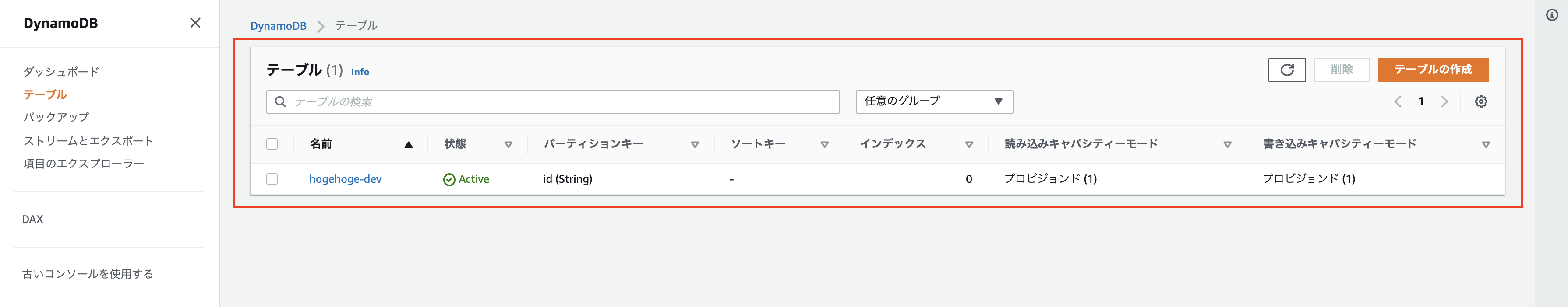Sort by 名前 column ascending arrow
Viewport: 1568px width, 307px height.
(409, 145)
